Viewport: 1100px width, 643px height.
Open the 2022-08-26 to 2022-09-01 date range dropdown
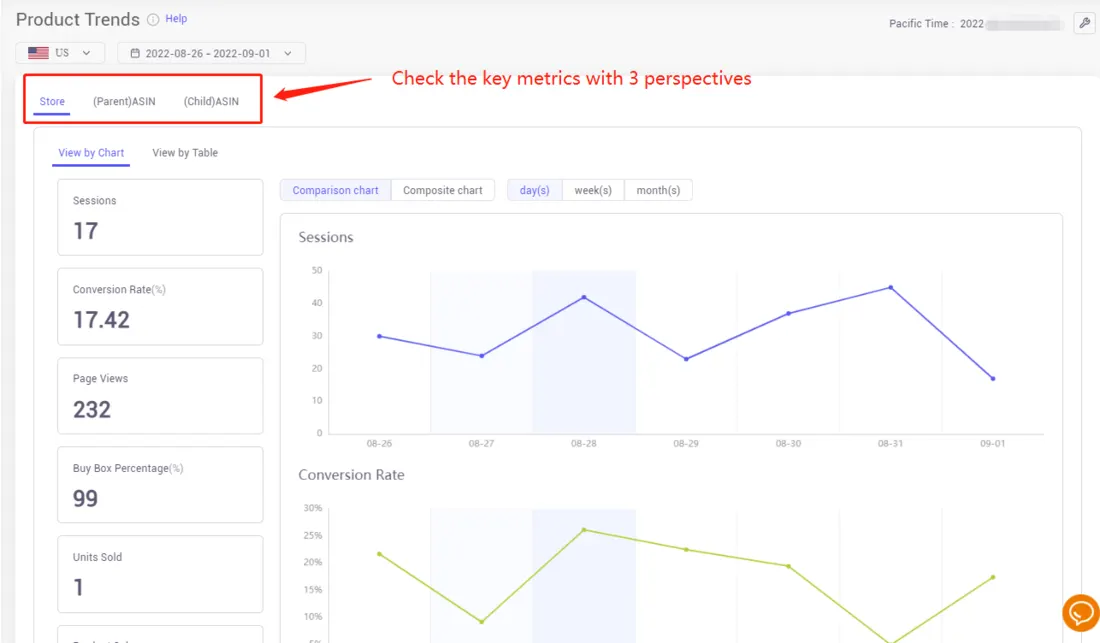click(210, 53)
